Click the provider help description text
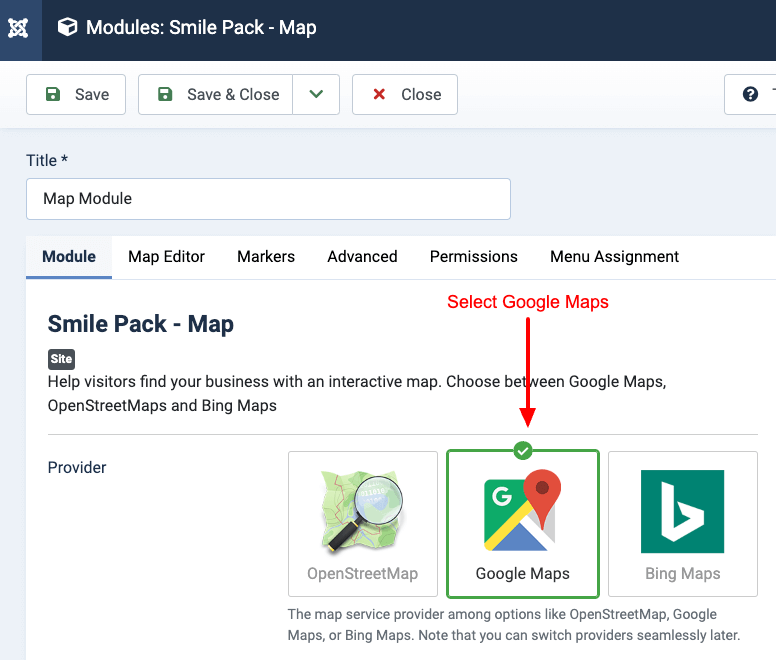Viewport: 776px width, 660px height. point(514,625)
